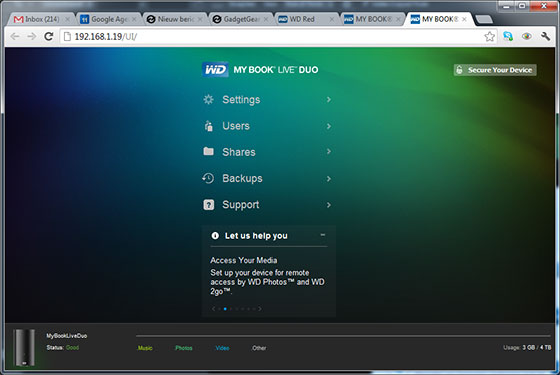Click the Users icon
Screen dimensions: 560x375
coord(209,126)
